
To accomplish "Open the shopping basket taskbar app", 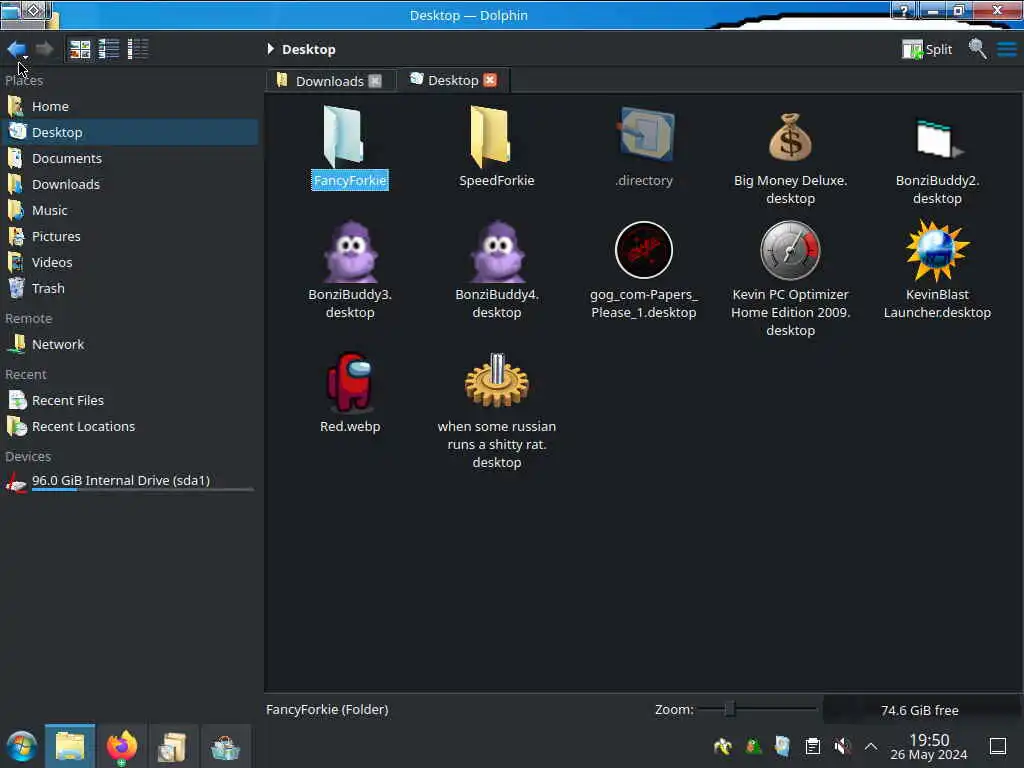I will click(x=225, y=747).
